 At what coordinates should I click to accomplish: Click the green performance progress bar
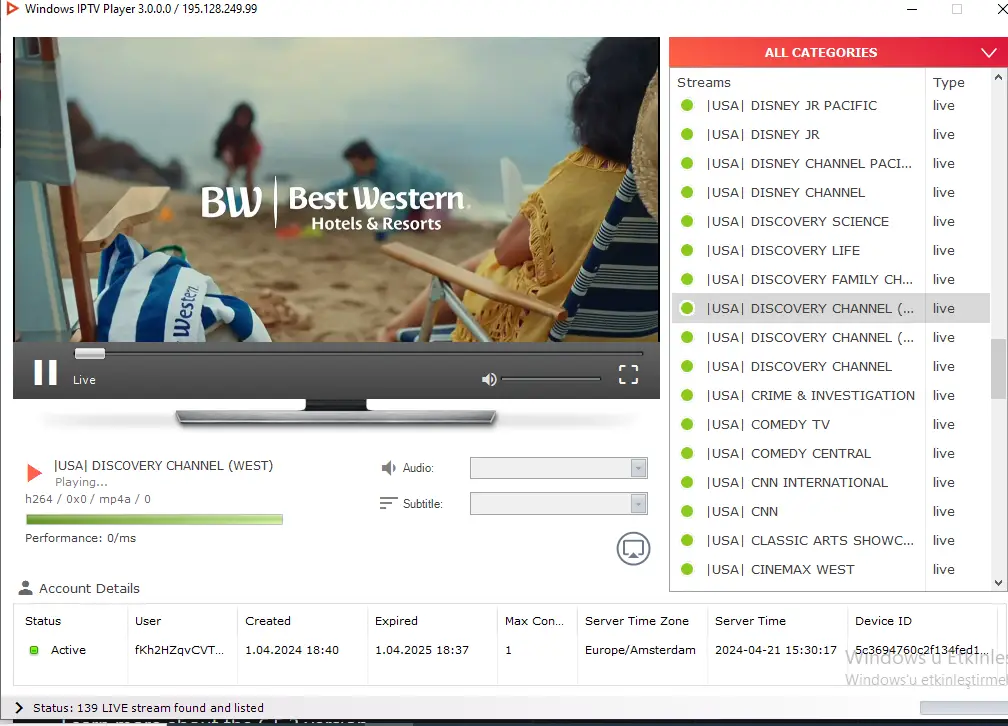click(154, 519)
